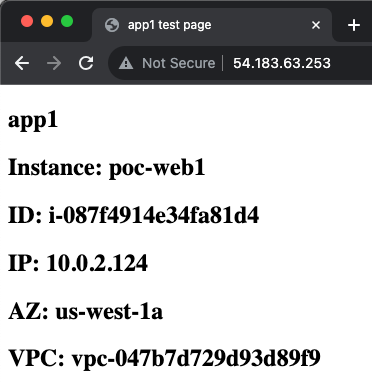Click the forward navigation arrow

[54, 63]
